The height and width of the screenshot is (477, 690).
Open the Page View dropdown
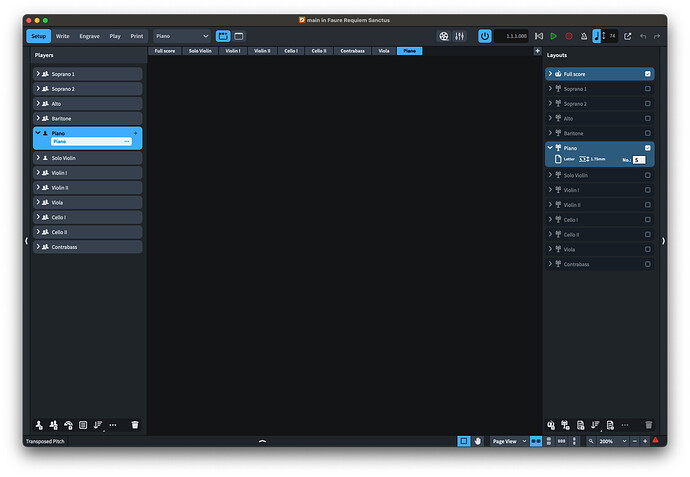[509, 441]
